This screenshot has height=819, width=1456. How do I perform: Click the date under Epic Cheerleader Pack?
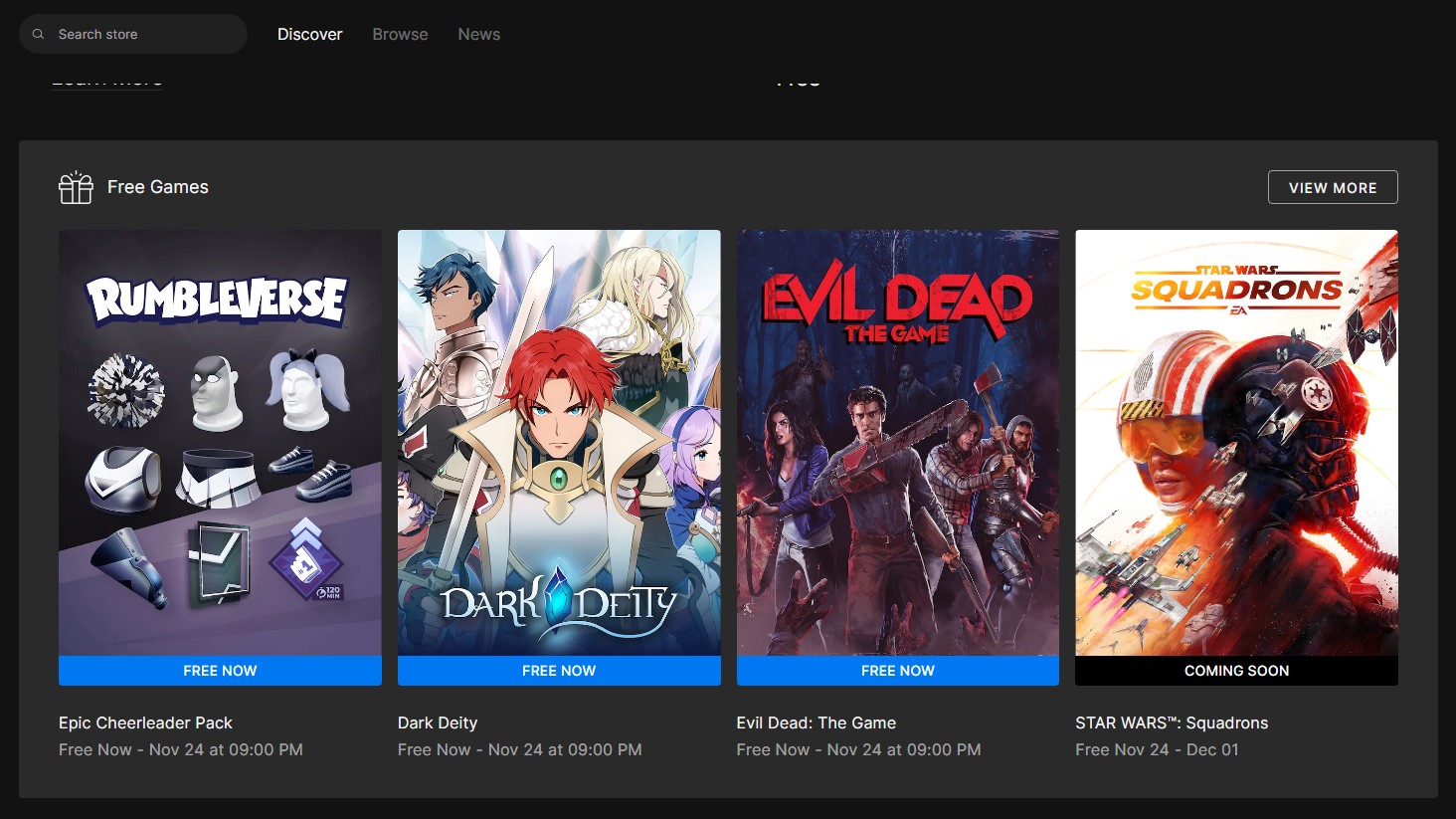pyautogui.click(x=181, y=749)
